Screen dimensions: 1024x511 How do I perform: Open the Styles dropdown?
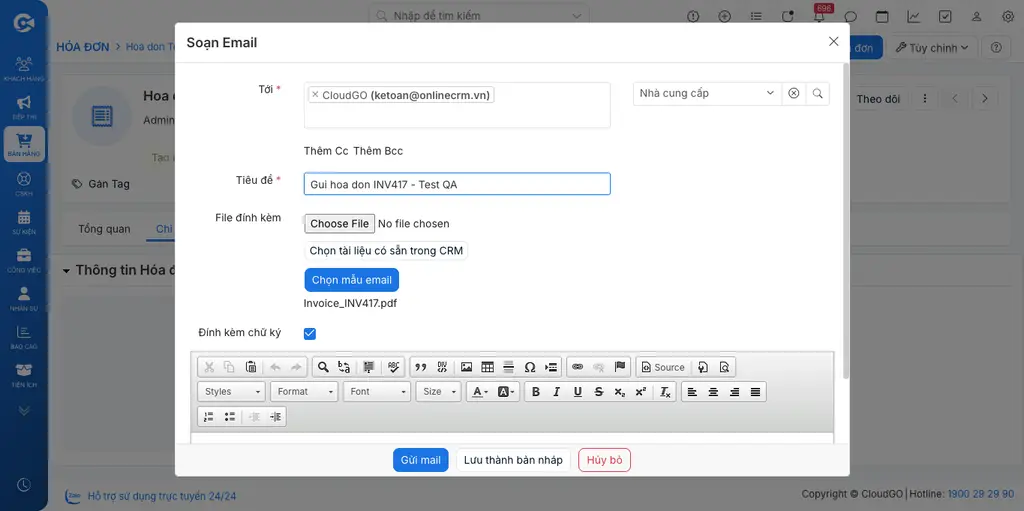click(231, 391)
